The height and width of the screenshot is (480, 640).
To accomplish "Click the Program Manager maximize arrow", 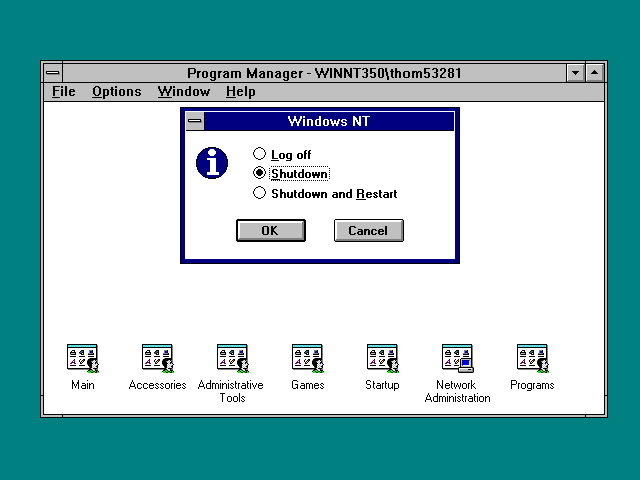I will [x=595, y=73].
